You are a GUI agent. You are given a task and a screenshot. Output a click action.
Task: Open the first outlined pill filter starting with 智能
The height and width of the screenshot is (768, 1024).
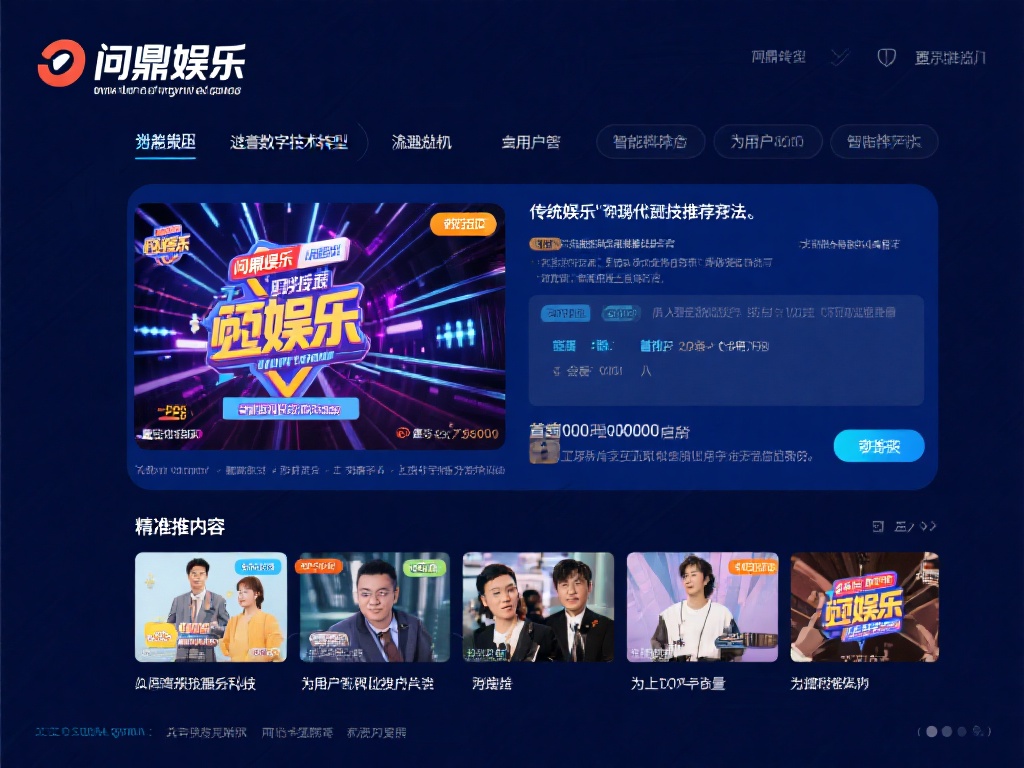[650, 142]
